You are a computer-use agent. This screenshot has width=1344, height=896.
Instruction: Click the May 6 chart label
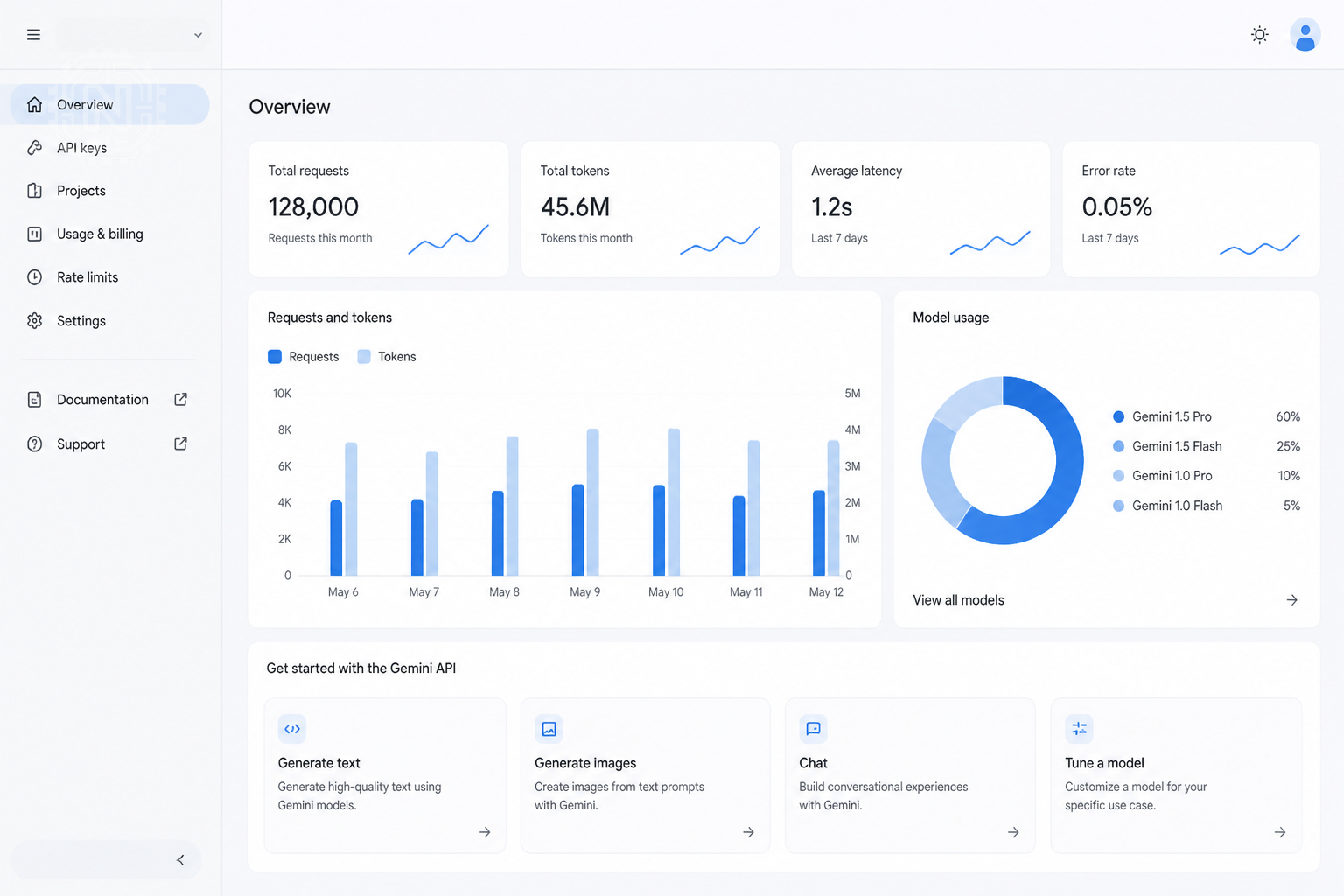(343, 592)
